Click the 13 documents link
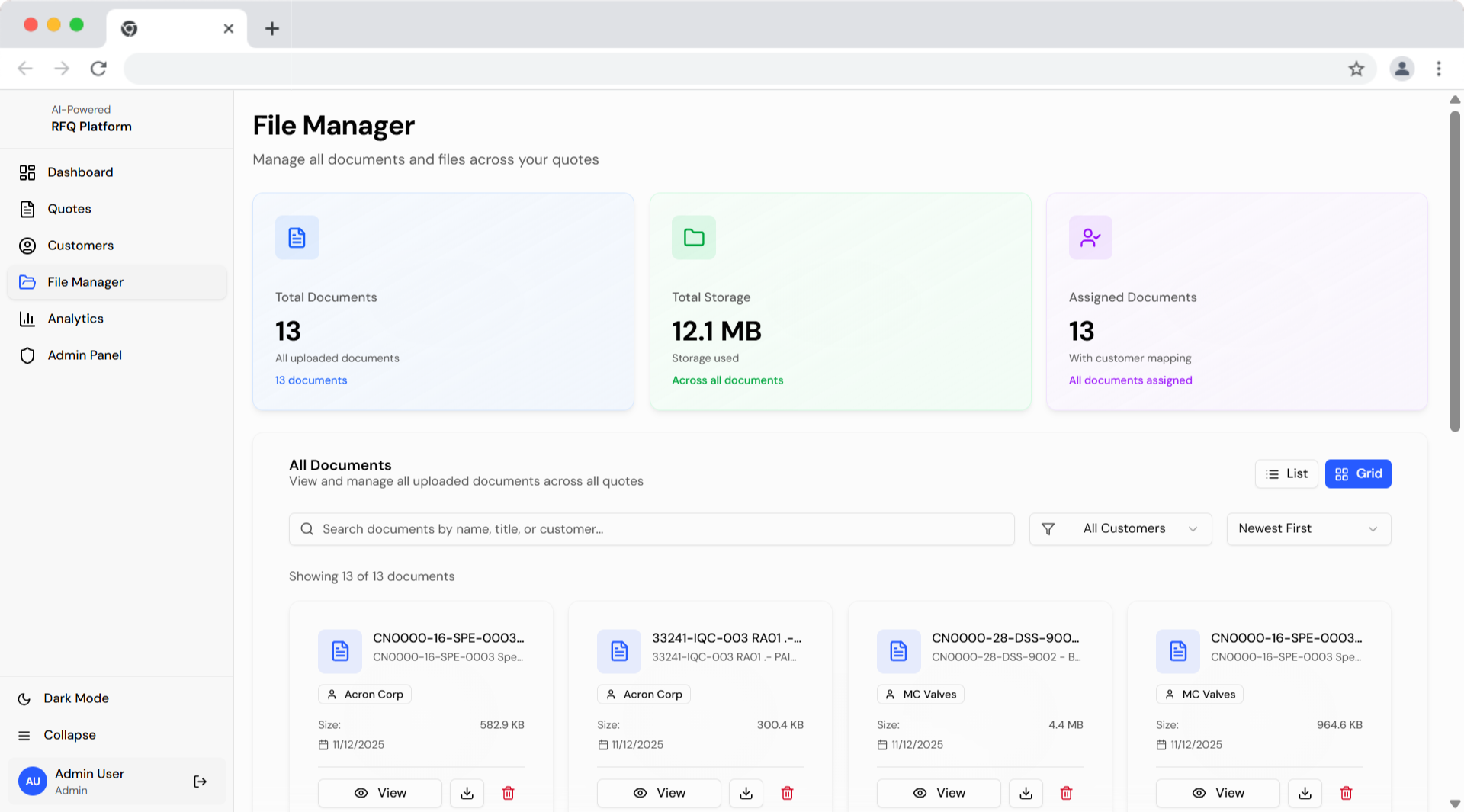The image size is (1464, 812). (311, 380)
